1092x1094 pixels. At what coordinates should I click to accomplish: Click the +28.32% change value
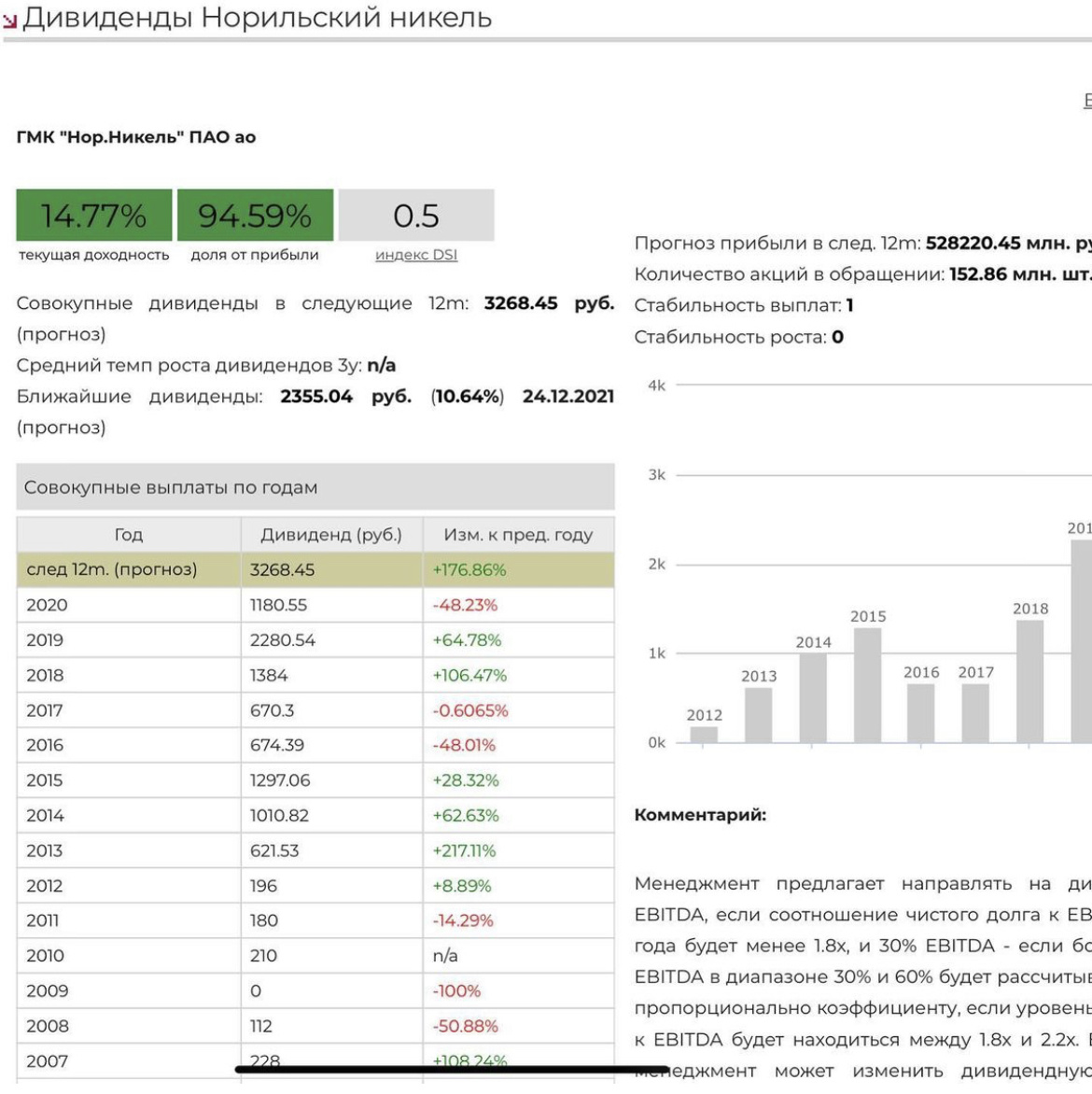[466, 780]
